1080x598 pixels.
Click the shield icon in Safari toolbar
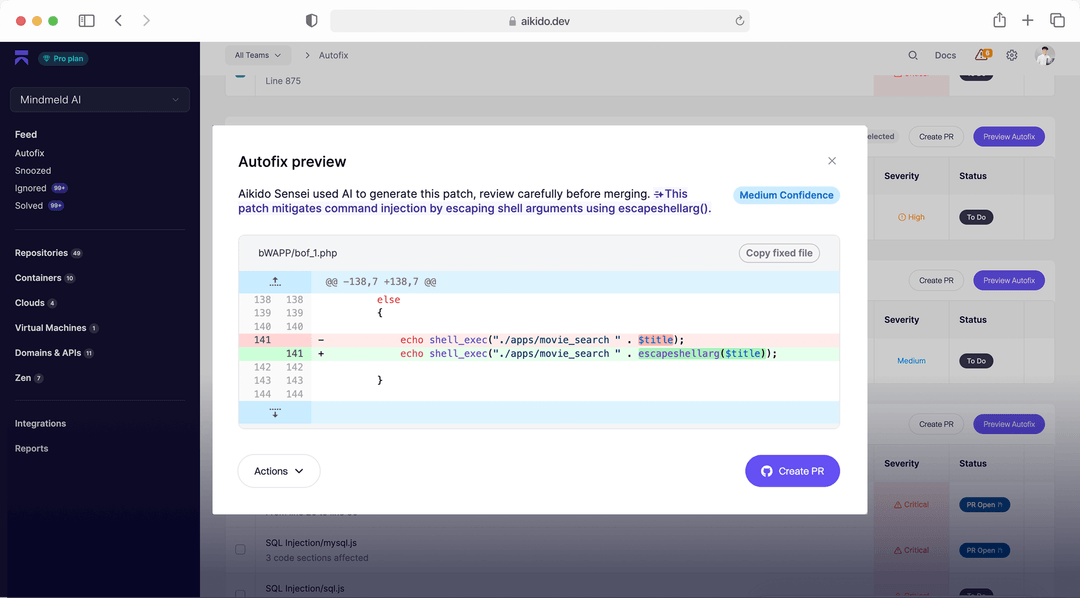(x=310, y=19)
